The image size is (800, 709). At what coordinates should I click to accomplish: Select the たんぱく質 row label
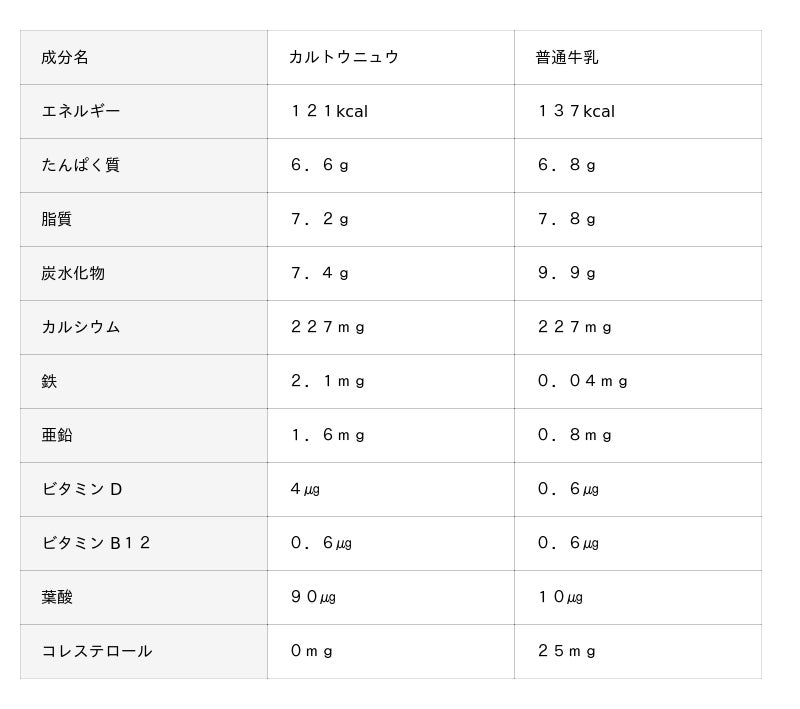pyautogui.click(x=81, y=165)
